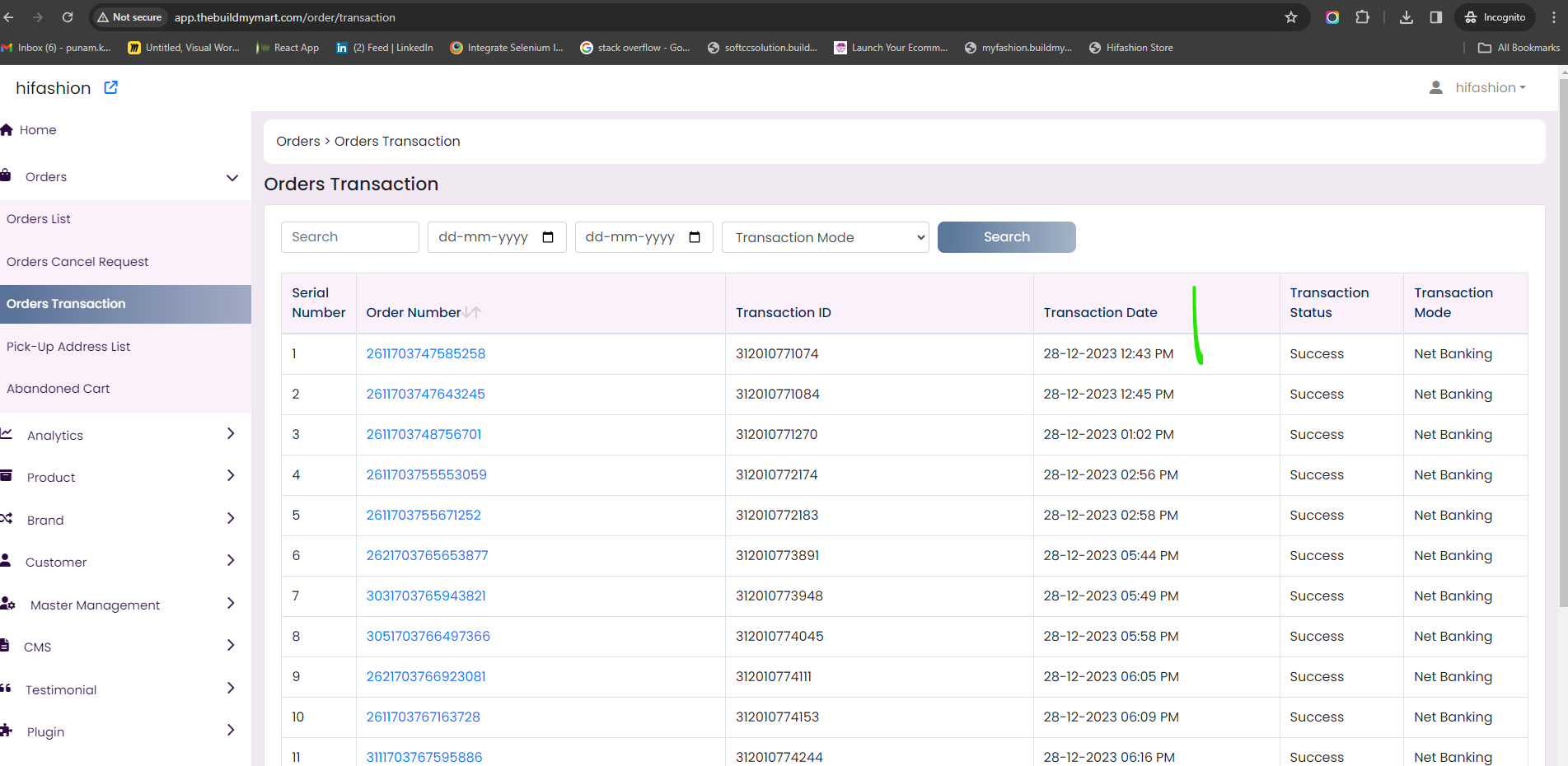Expand the Customer sidebar menu
This screenshot has height=766, width=1568.
231,560
